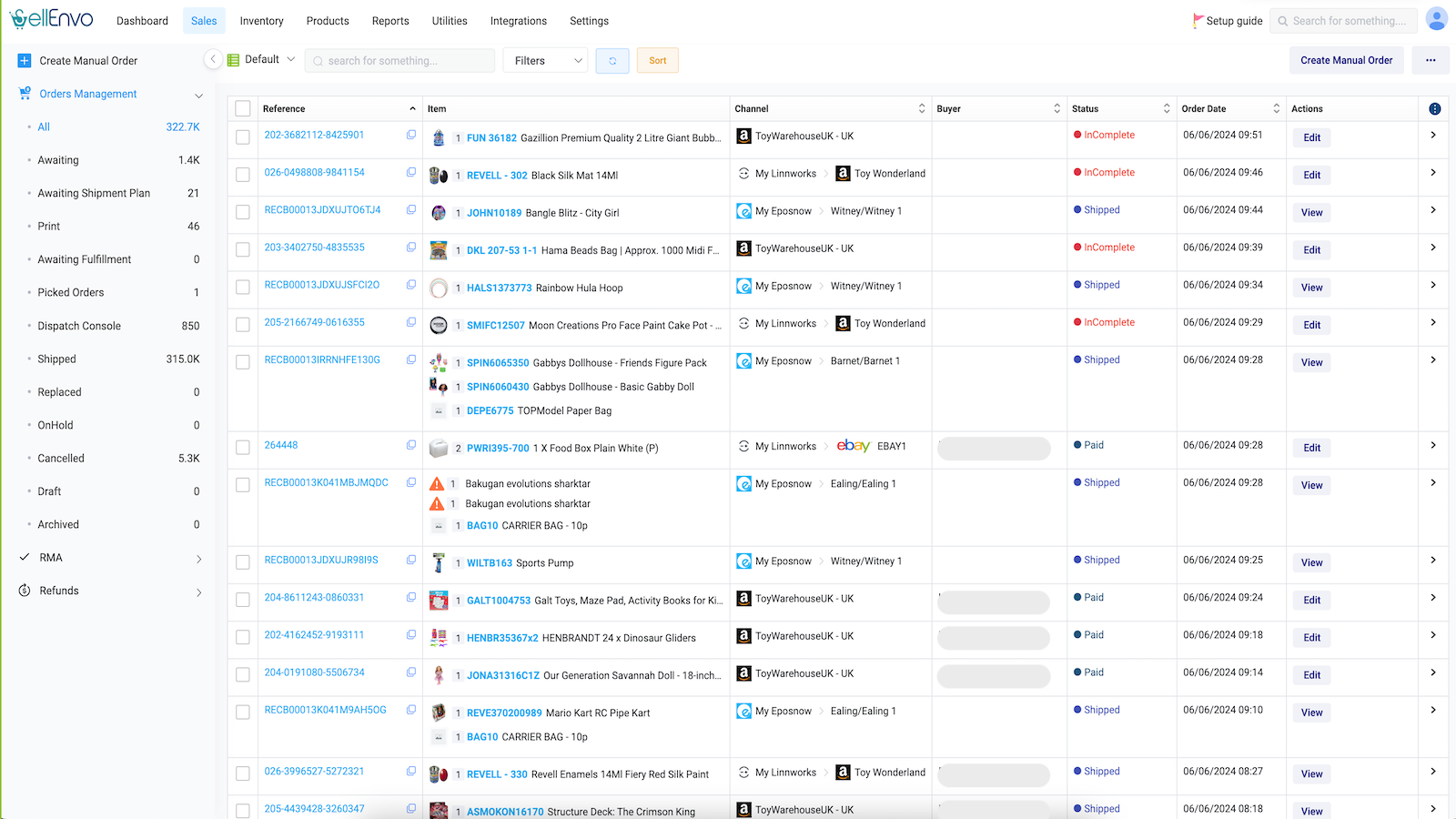The width and height of the screenshot is (1456, 819).
Task: Expand row arrow for order 026-0498808-9841154
Action: coord(1433,173)
